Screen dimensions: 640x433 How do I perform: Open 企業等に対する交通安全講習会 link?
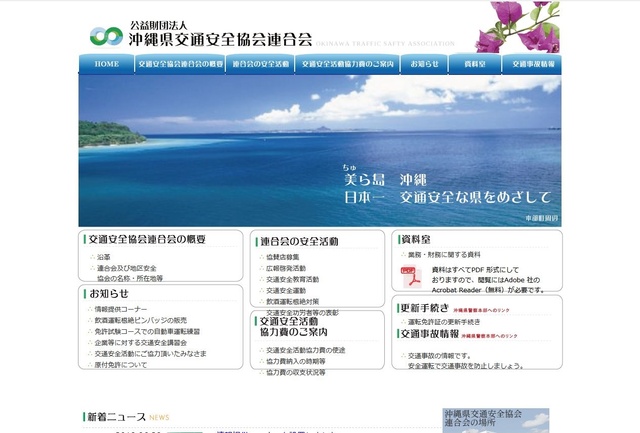(141, 342)
